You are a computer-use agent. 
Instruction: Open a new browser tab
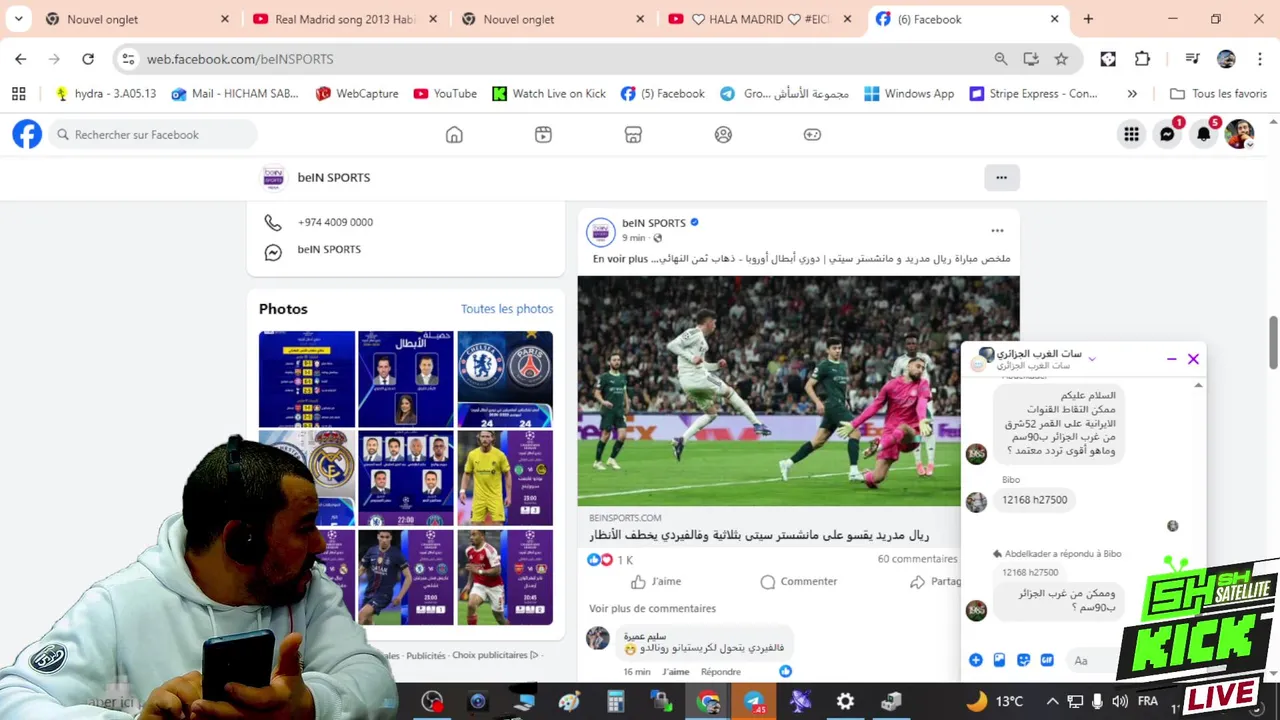(1088, 19)
